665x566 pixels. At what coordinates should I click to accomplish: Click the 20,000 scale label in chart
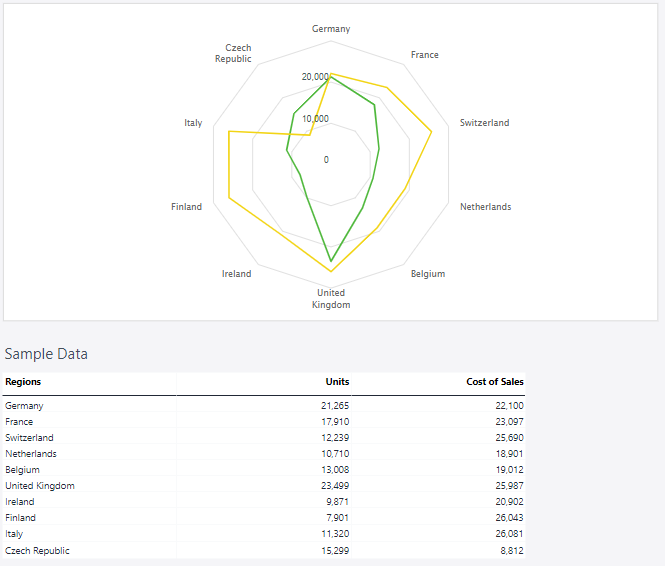(x=315, y=77)
